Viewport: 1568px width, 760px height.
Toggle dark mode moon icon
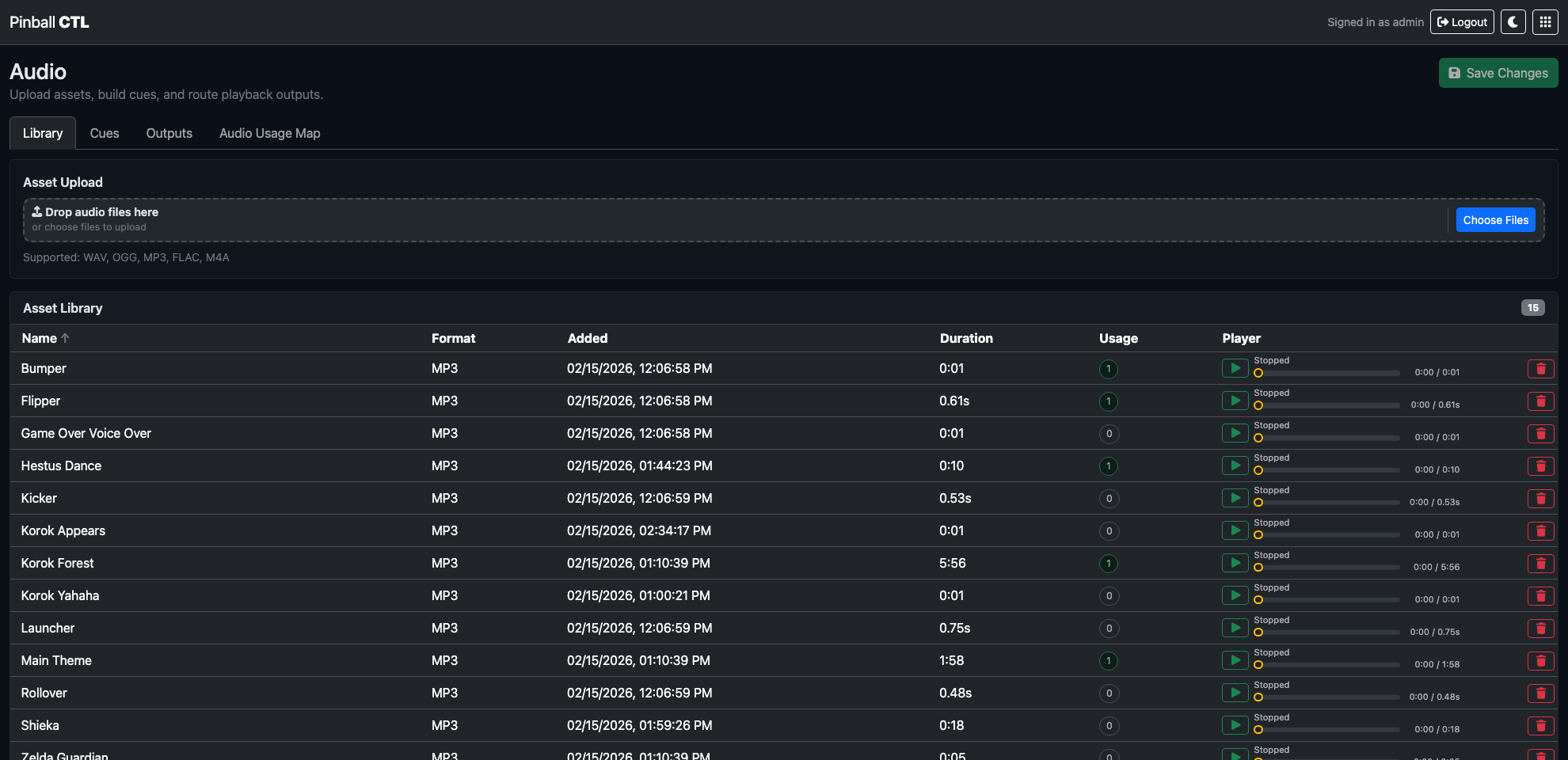[x=1513, y=22]
